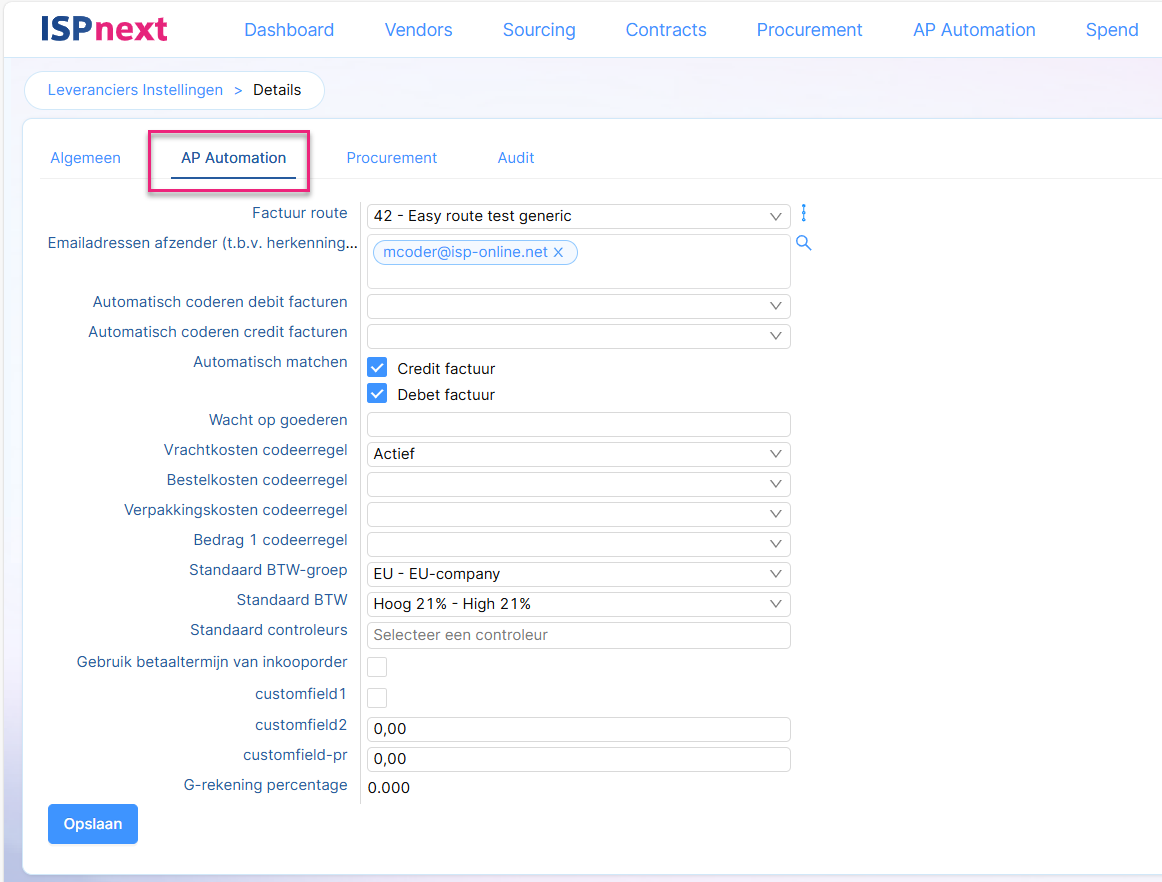
Task: Enable Gebruik betaaltermijn van inkooporder checkbox
Action: pos(377,667)
